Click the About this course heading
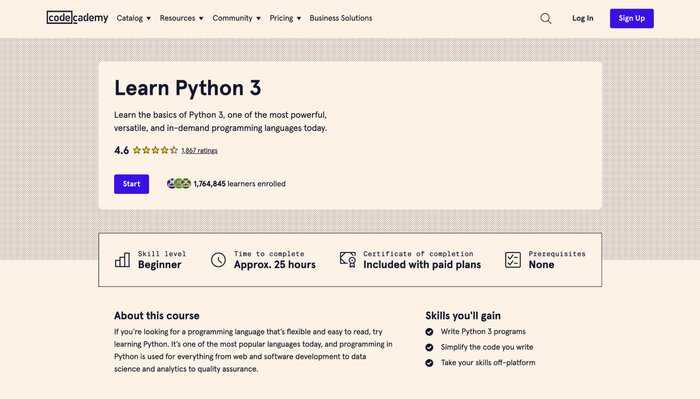This screenshot has height=399, width=700. click(157, 316)
